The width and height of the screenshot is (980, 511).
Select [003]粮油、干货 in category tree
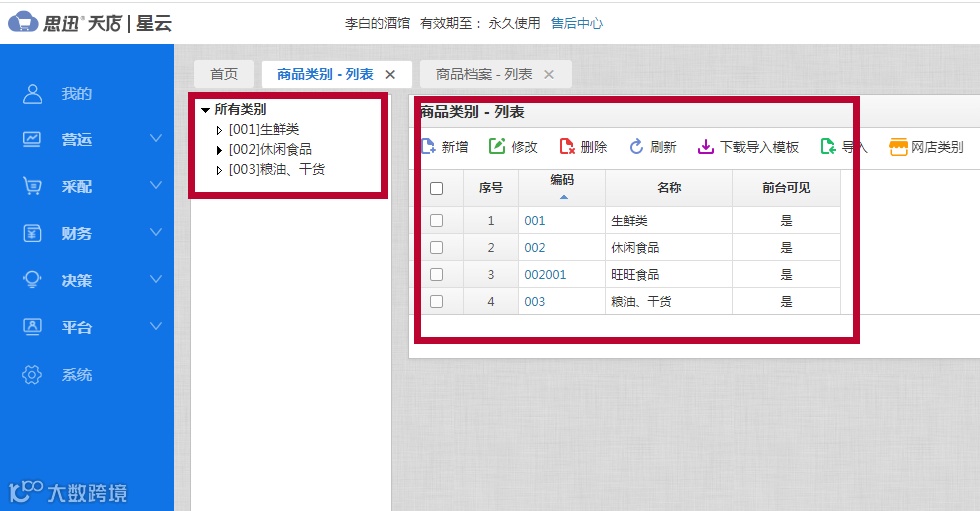point(277,169)
